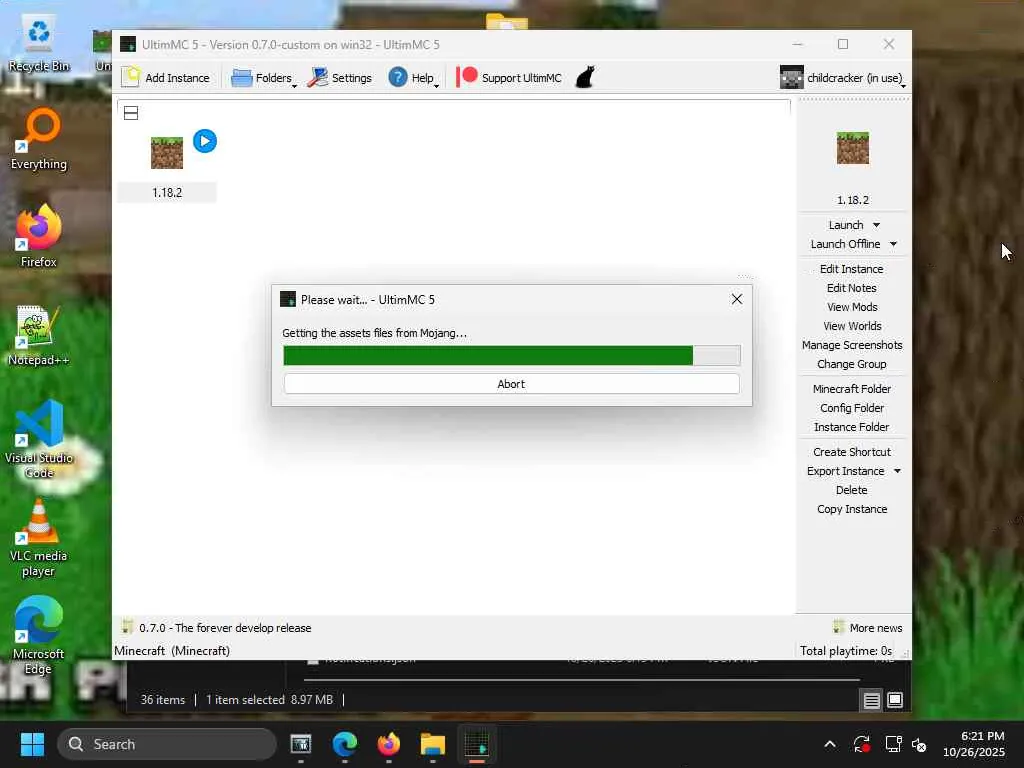The width and height of the screenshot is (1024, 768).
Task: Click the Edge icon on the taskbar
Action: [345, 744]
